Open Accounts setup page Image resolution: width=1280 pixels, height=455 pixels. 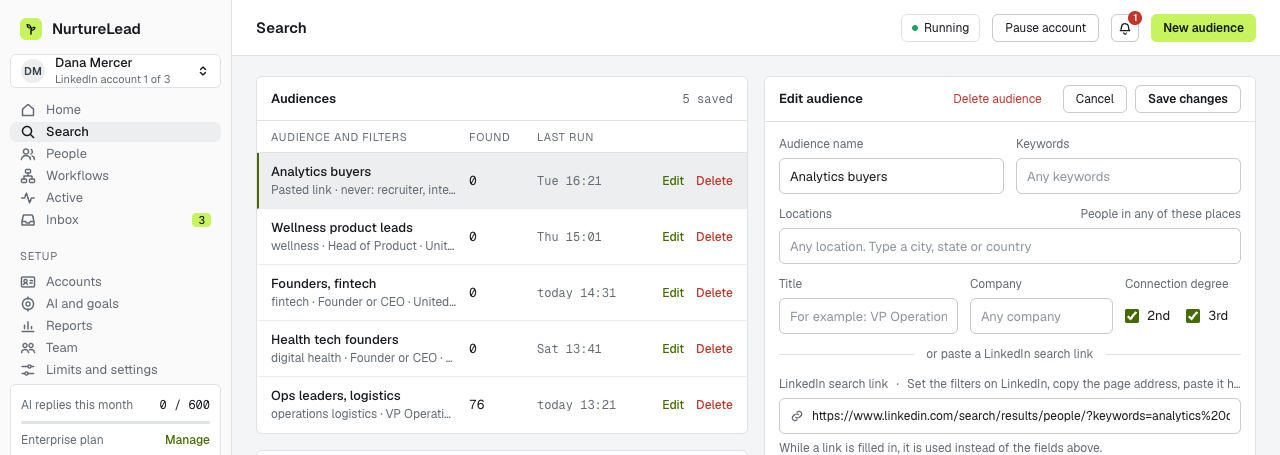pyautogui.click(x=115, y=282)
